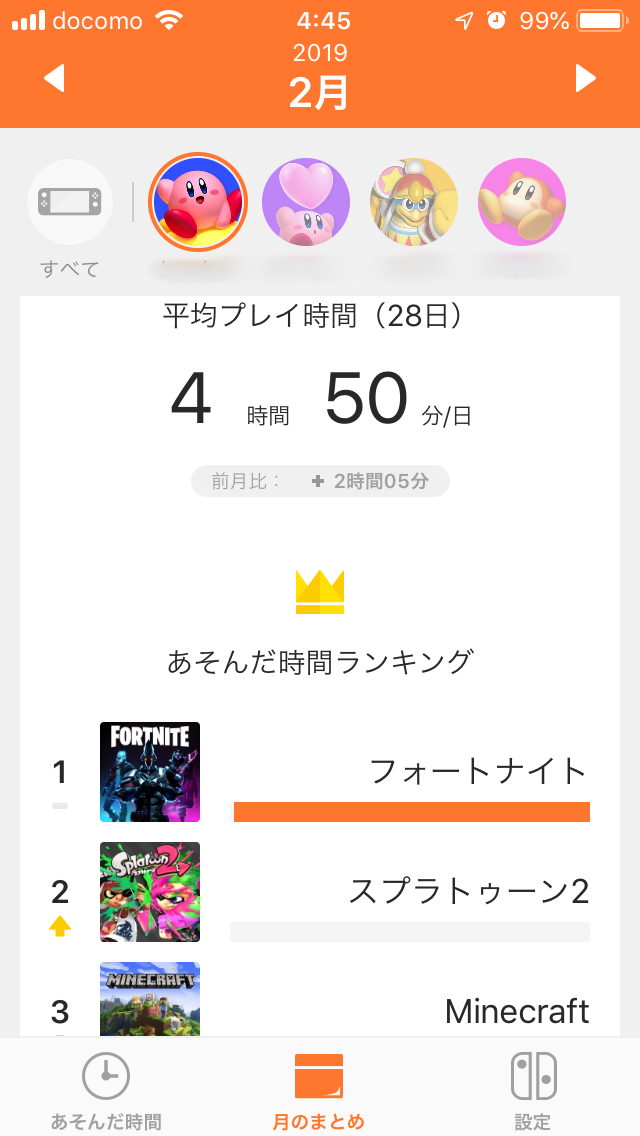Tap the orange Fortnite playtime bar
This screenshot has width=640, height=1136.
click(x=412, y=812)
